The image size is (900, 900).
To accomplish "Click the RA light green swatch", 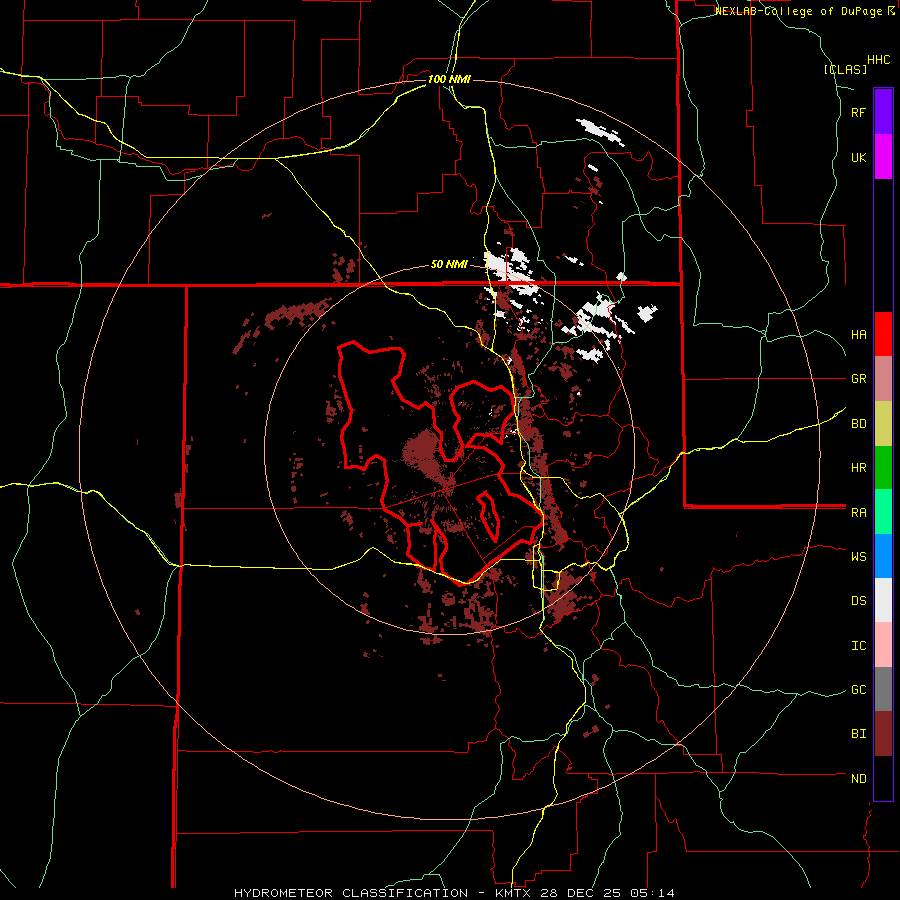I will (883, 512).
